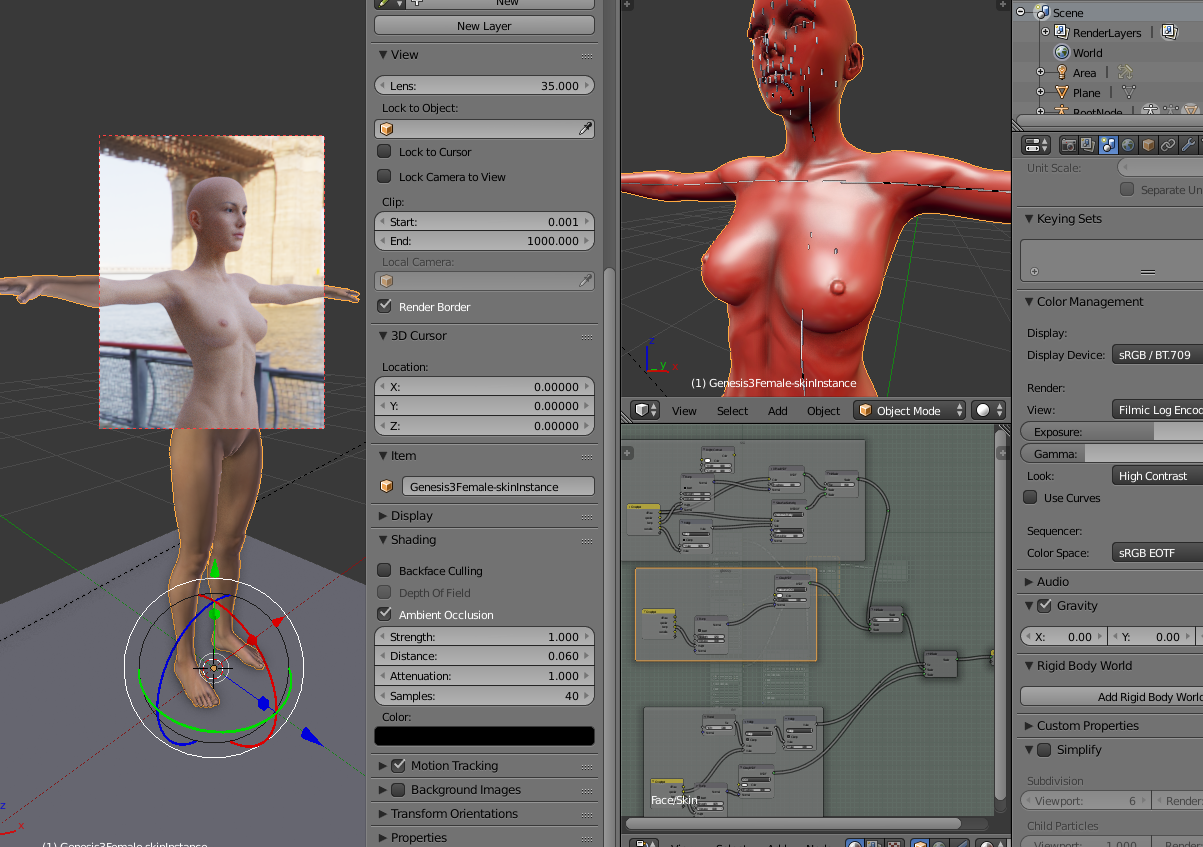Open the Select menu in viewport header
1203x847 pixels.
(x=732, y=411)
